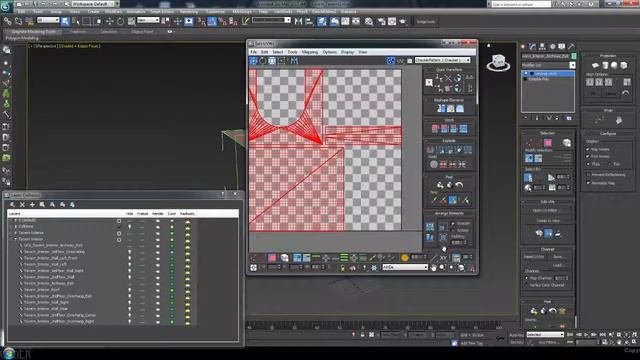Select the Scale tool in Edit UVWs toolbar
The width and height of the screenshot is (640, 360).
pos(272,61)
